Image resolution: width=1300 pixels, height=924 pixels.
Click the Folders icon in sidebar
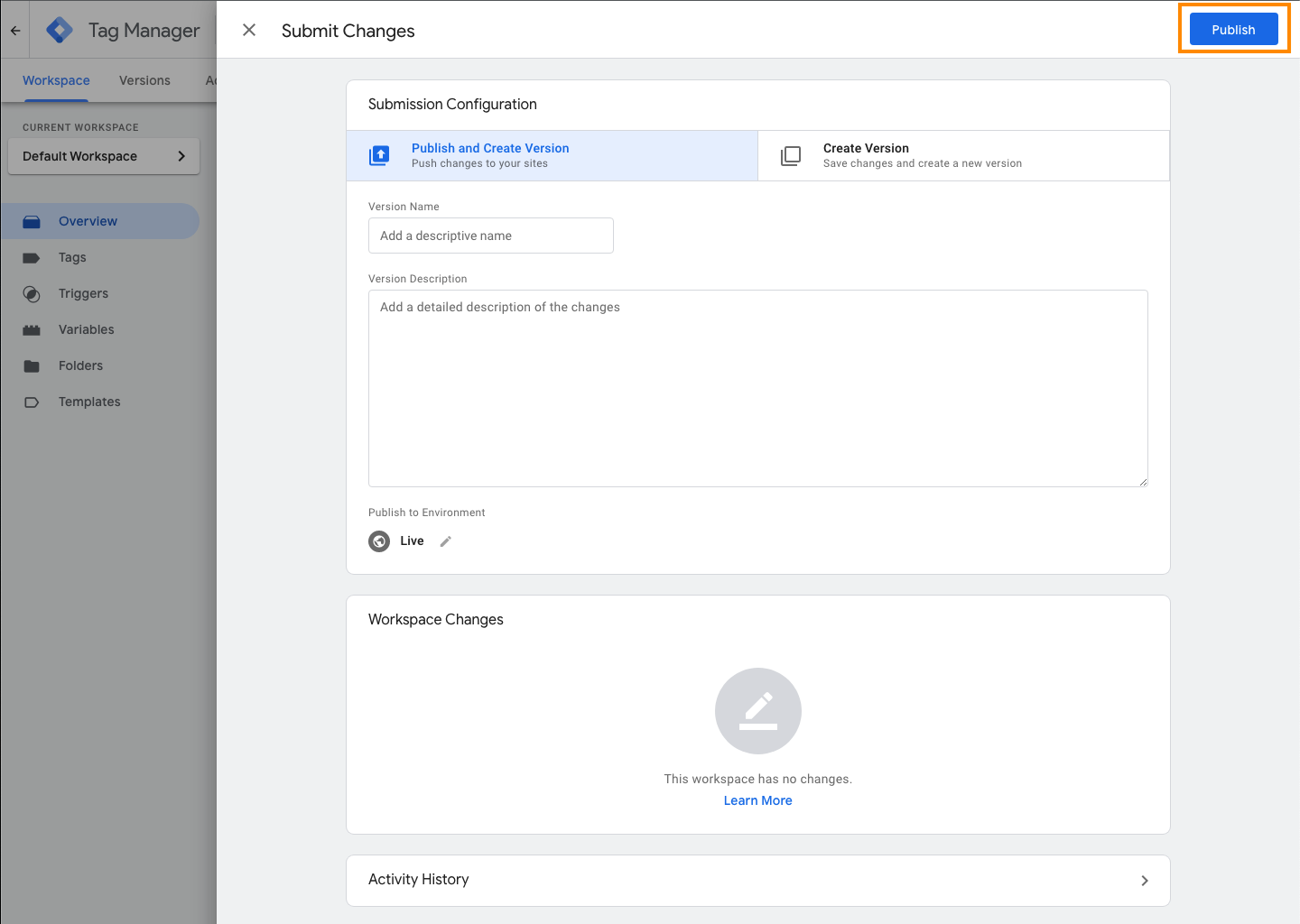click(32, 366)
